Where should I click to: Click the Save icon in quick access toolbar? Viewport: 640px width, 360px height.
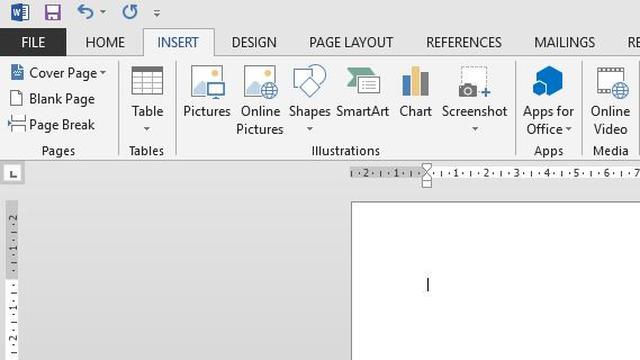(53, 12)
